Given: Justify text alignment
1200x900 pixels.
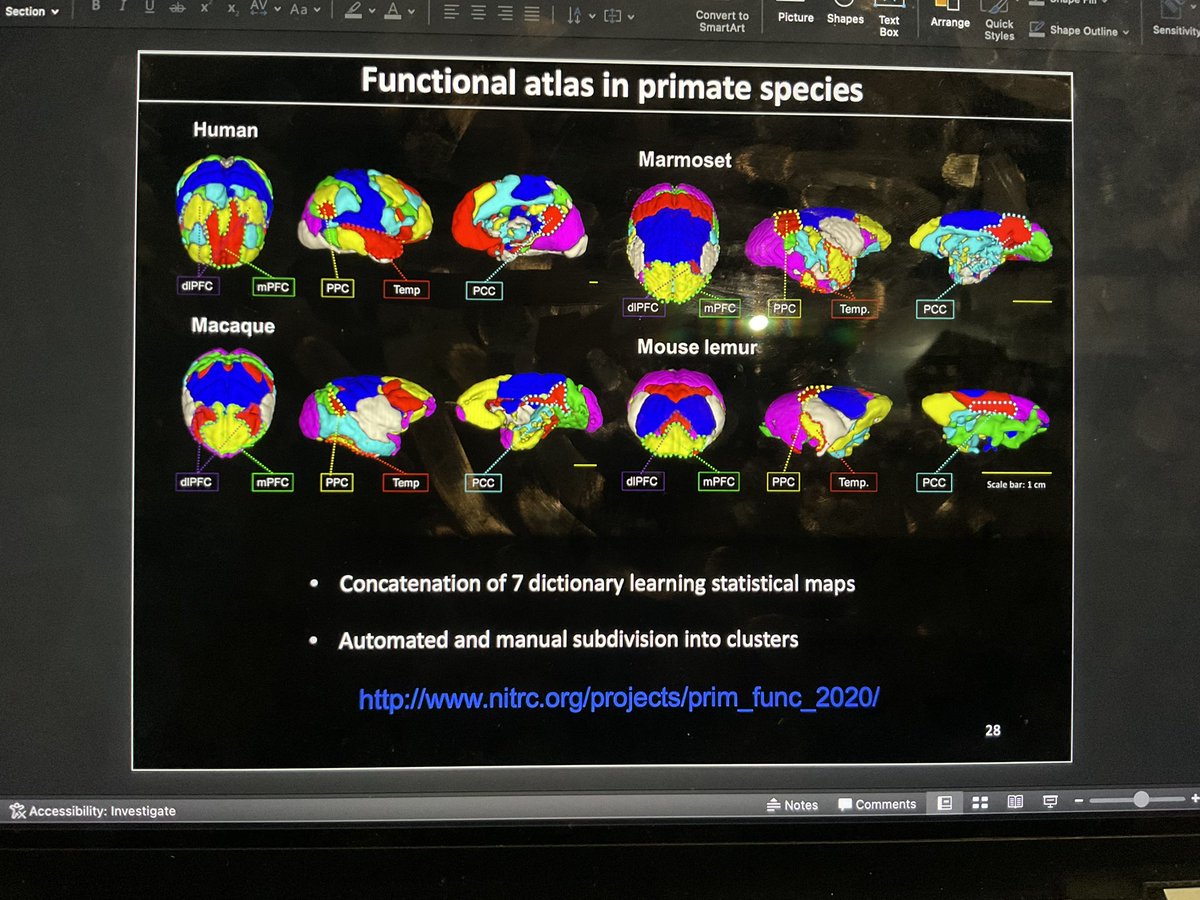Looking at the screenshot, I should [531, 14].
